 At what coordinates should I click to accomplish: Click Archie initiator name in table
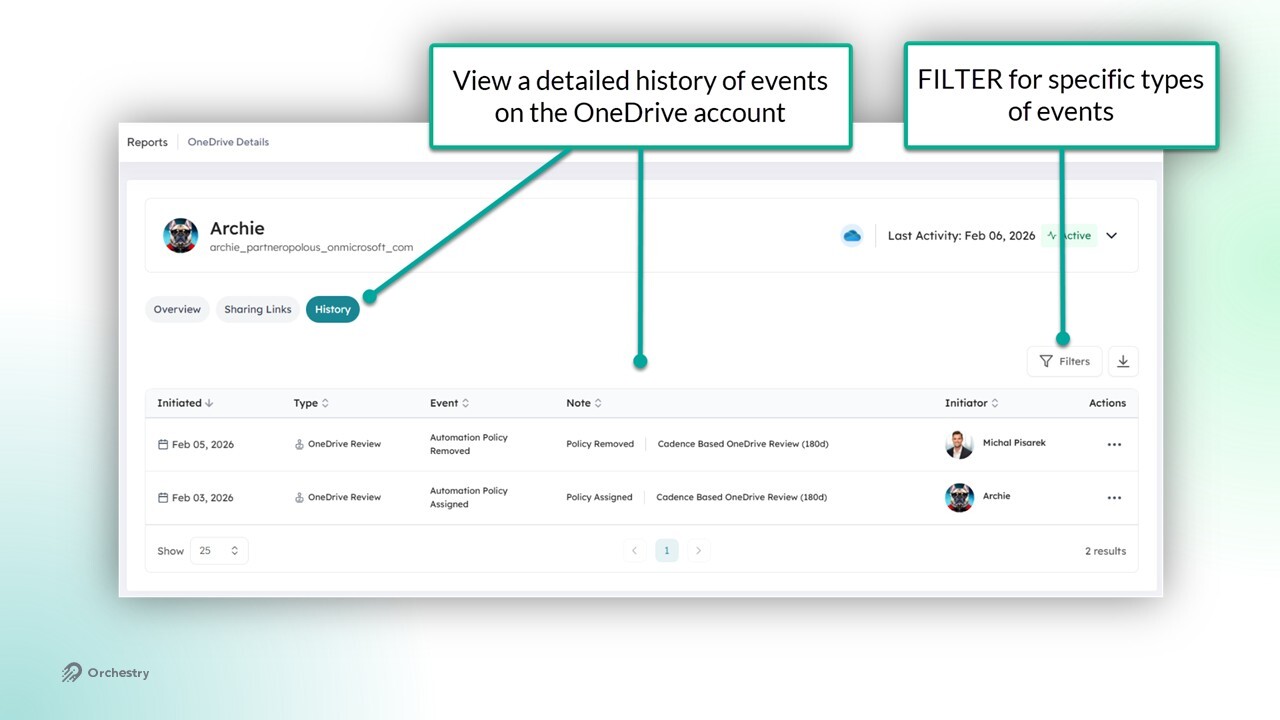point(996,496)
